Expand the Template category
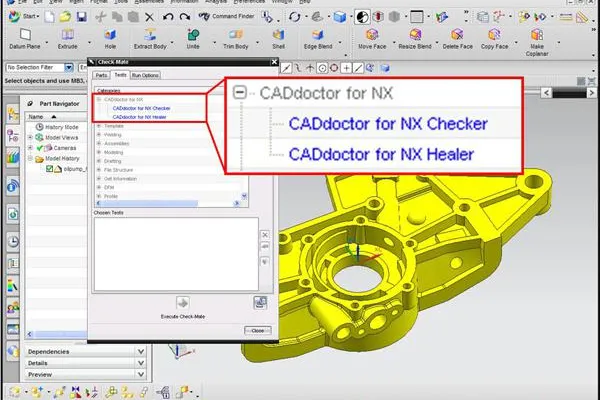The image size is (600, 400). [x=99, y=126]
